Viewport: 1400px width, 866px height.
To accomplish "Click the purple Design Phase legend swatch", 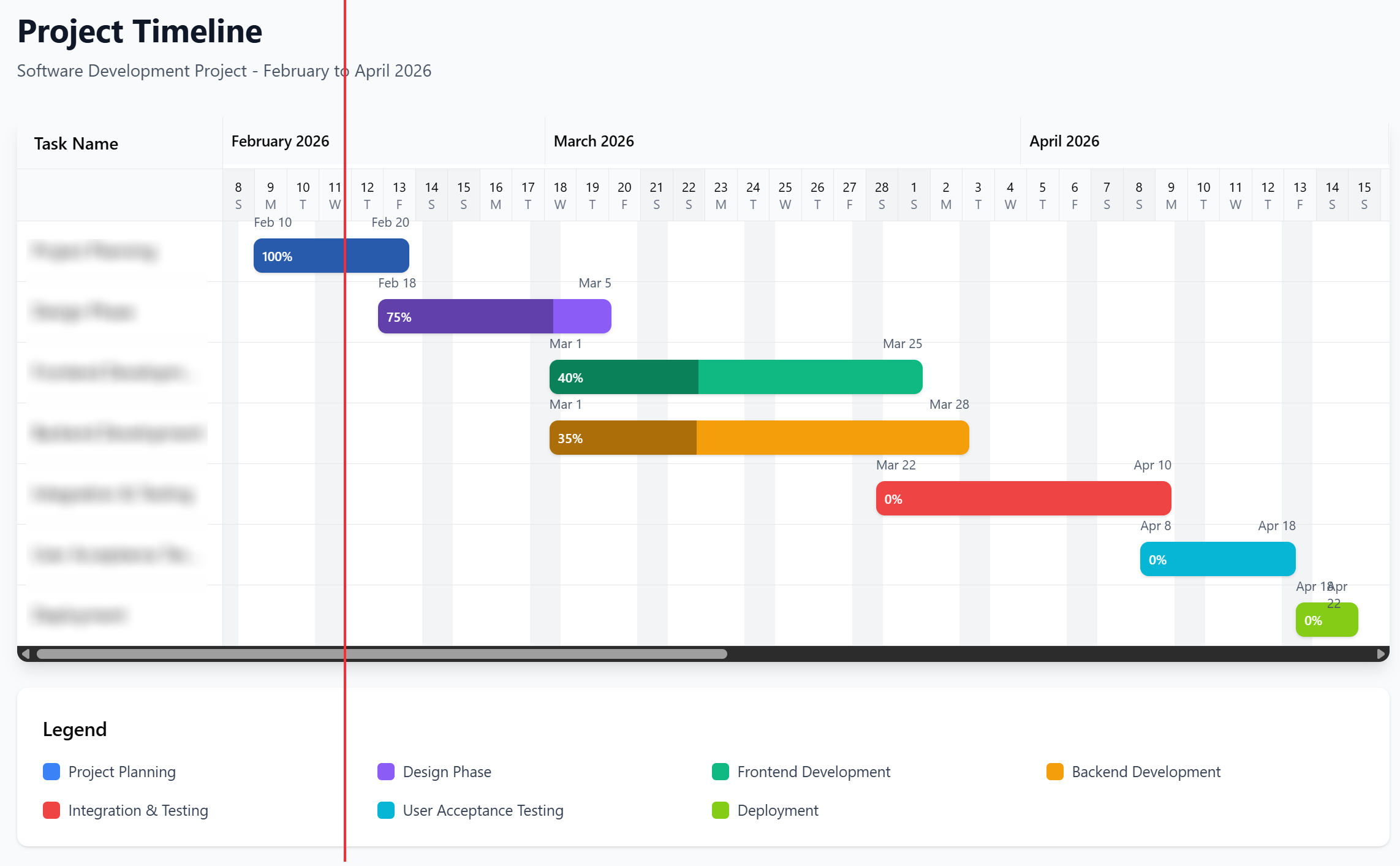I will click(386, 772).
